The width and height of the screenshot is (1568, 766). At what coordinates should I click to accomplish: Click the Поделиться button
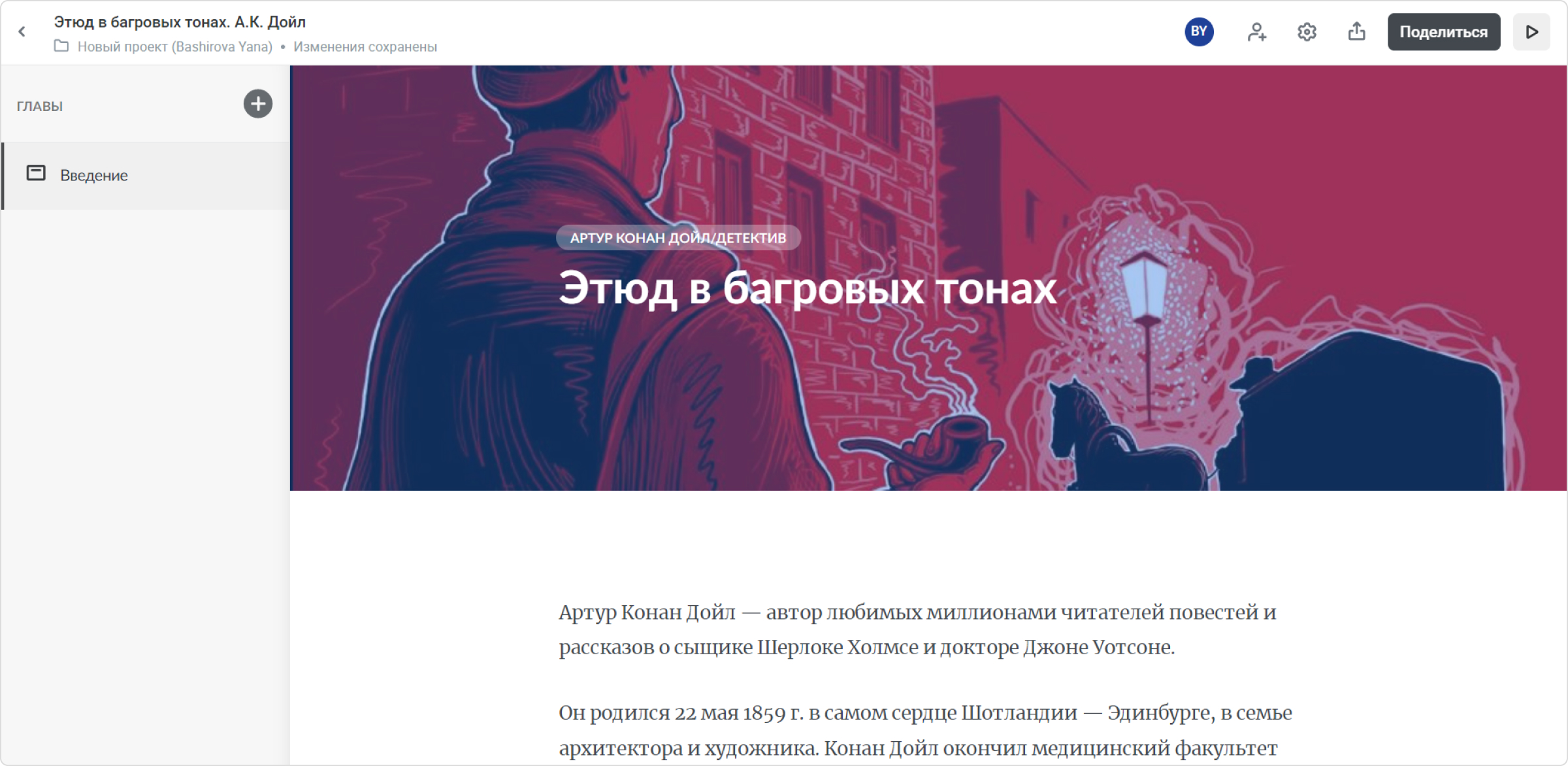pos(1444,32)
